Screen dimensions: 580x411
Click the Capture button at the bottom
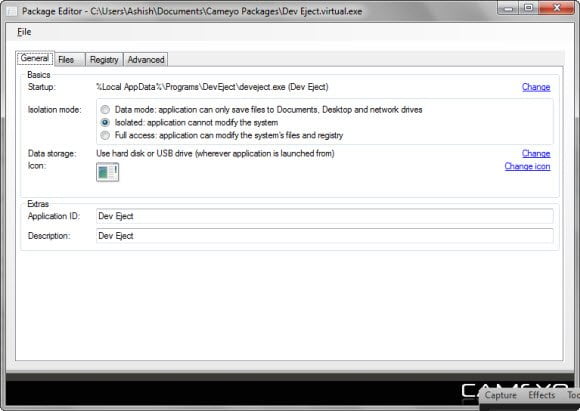coord(501,395)
